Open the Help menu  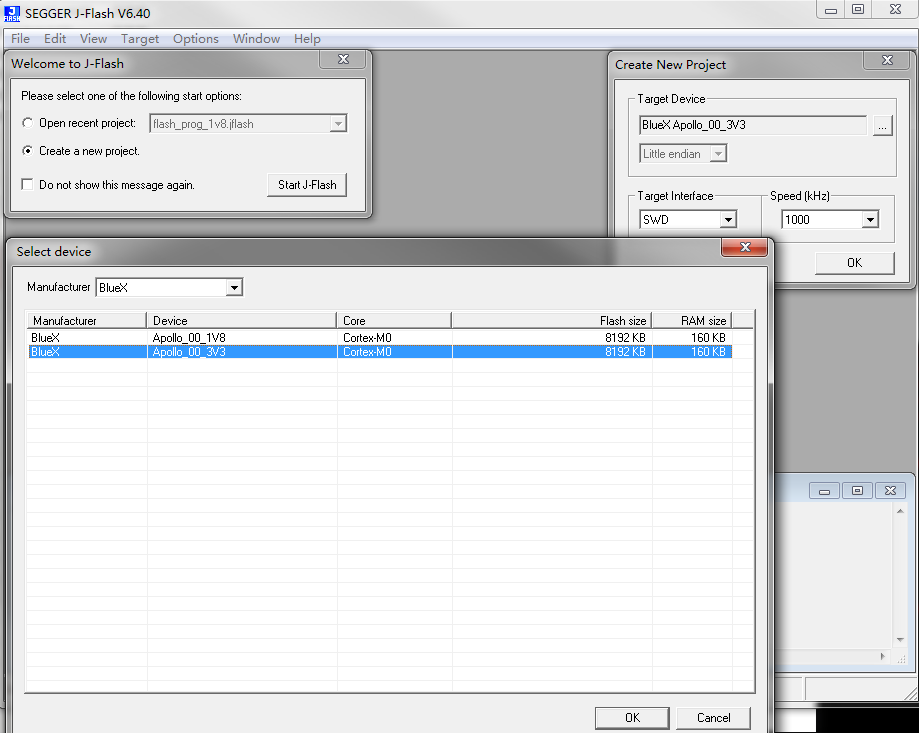click(307, 39)
